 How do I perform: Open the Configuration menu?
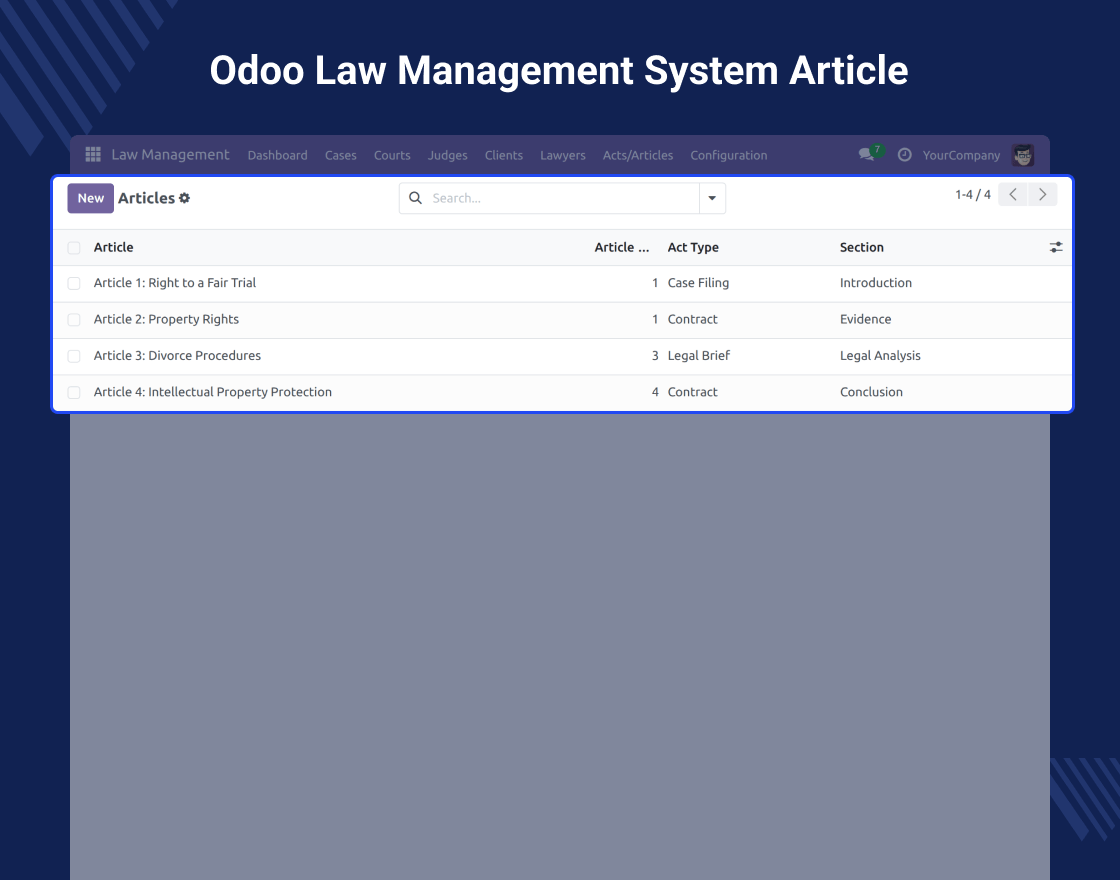click(x=729, y=155)
